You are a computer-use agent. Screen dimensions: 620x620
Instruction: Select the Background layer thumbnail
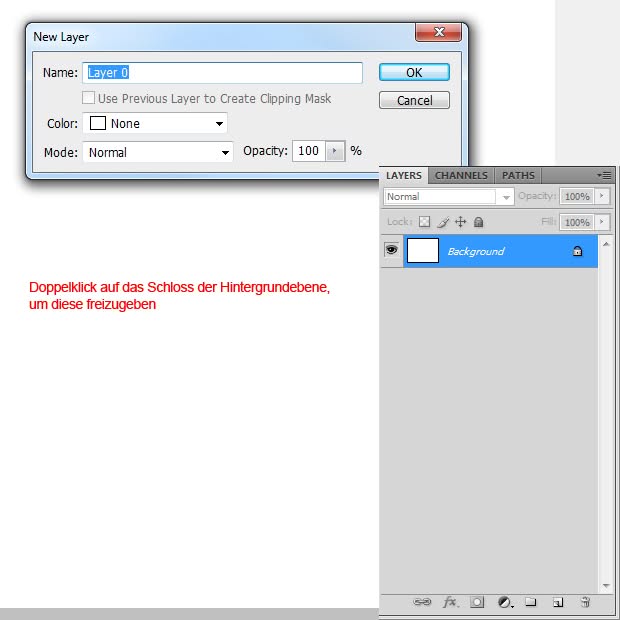[x=423, y=250]
